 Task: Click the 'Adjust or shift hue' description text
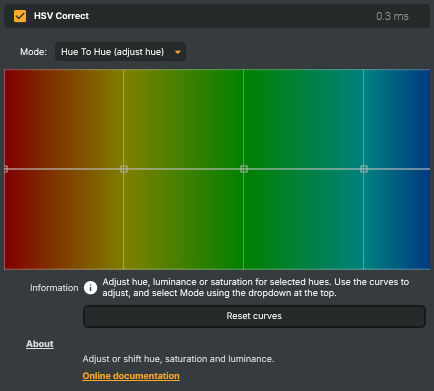coord(178,359)
